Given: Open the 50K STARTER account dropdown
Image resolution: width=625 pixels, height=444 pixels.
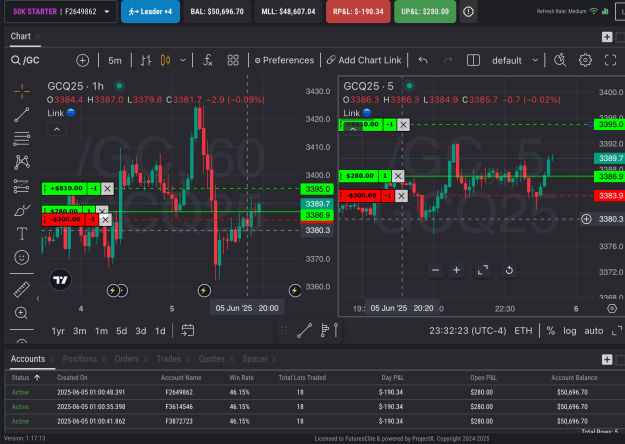Looking at the screenshot, I should 61,12.
